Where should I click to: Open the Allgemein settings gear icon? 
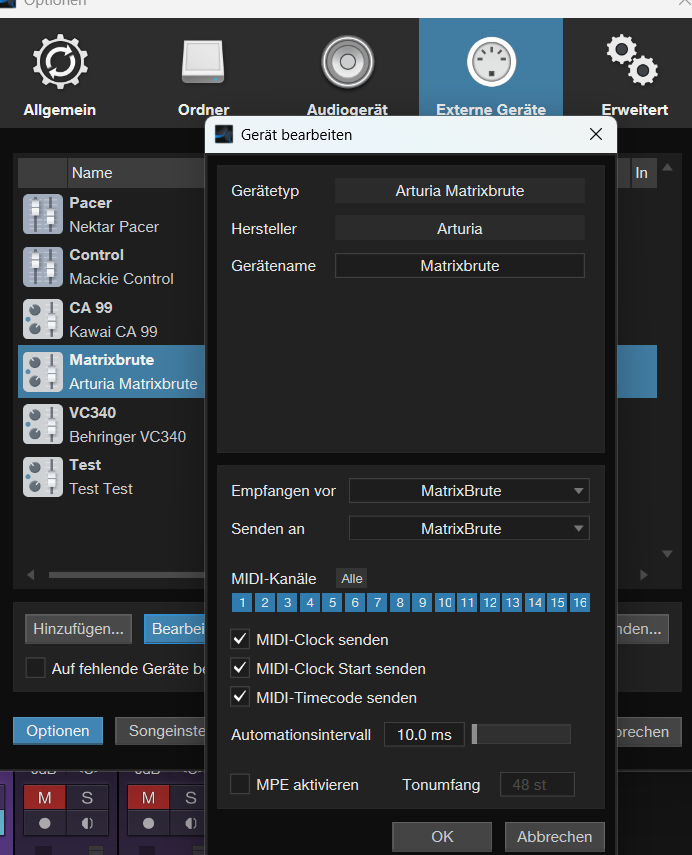[x=60, y=62]
